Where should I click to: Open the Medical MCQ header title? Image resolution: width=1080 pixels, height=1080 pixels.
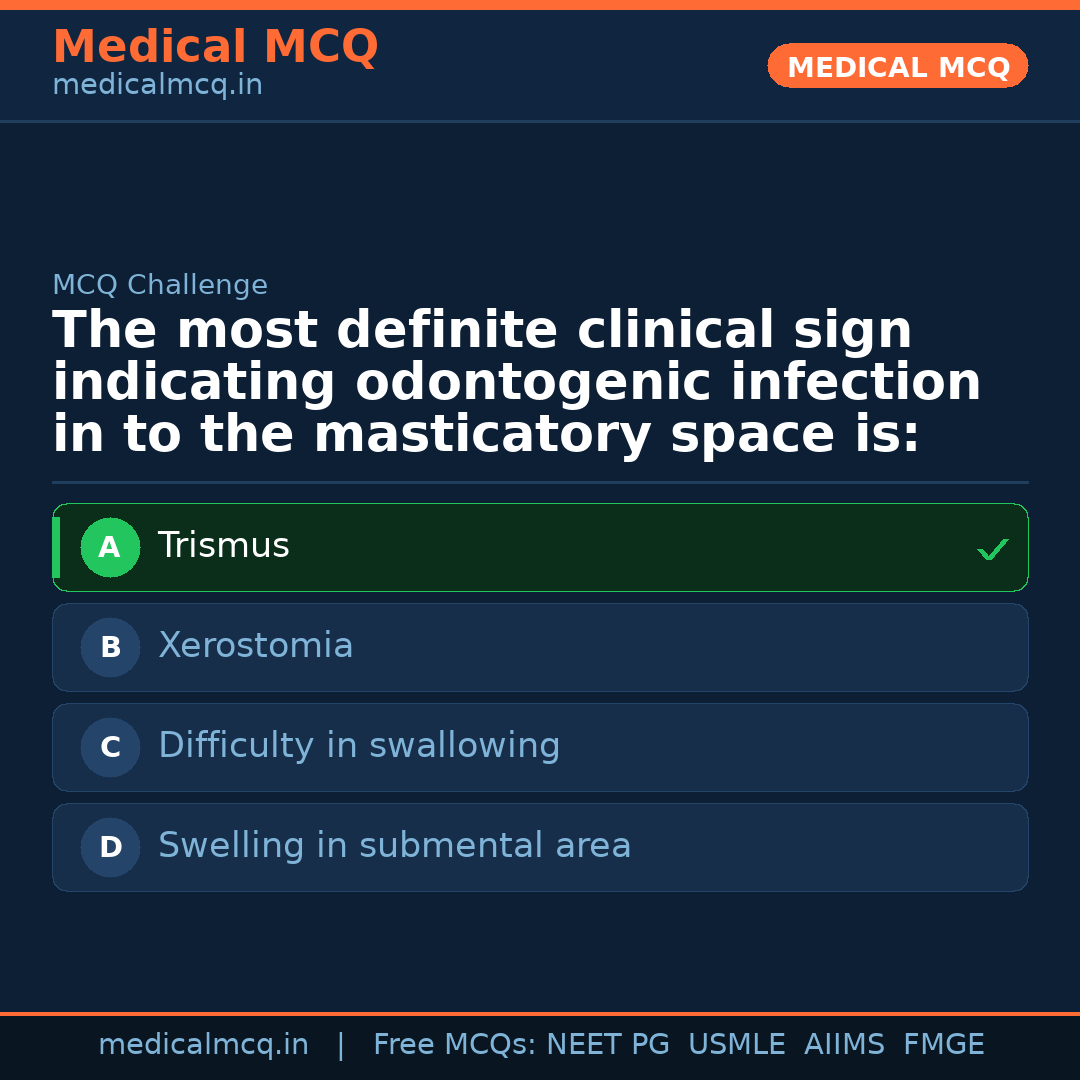[x=215, y=47]
